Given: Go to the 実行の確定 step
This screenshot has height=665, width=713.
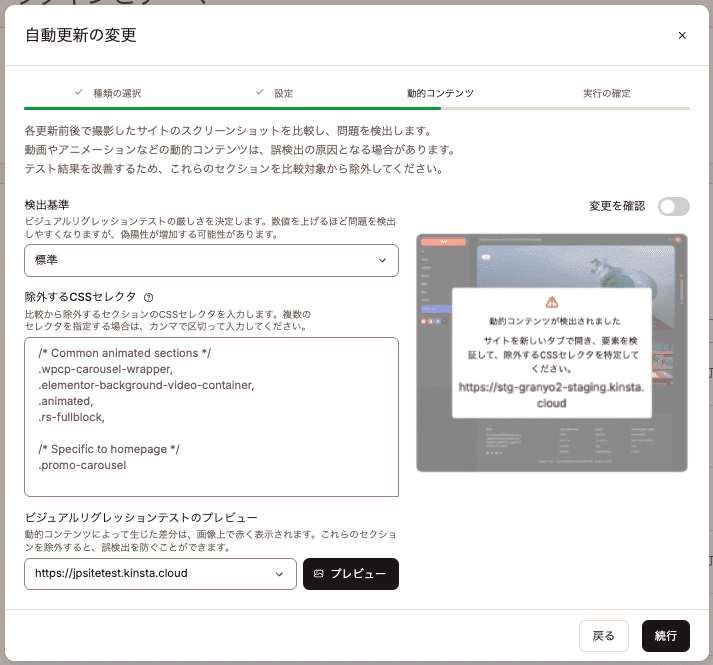Looking at the screenshot, I should pos(607,93).
